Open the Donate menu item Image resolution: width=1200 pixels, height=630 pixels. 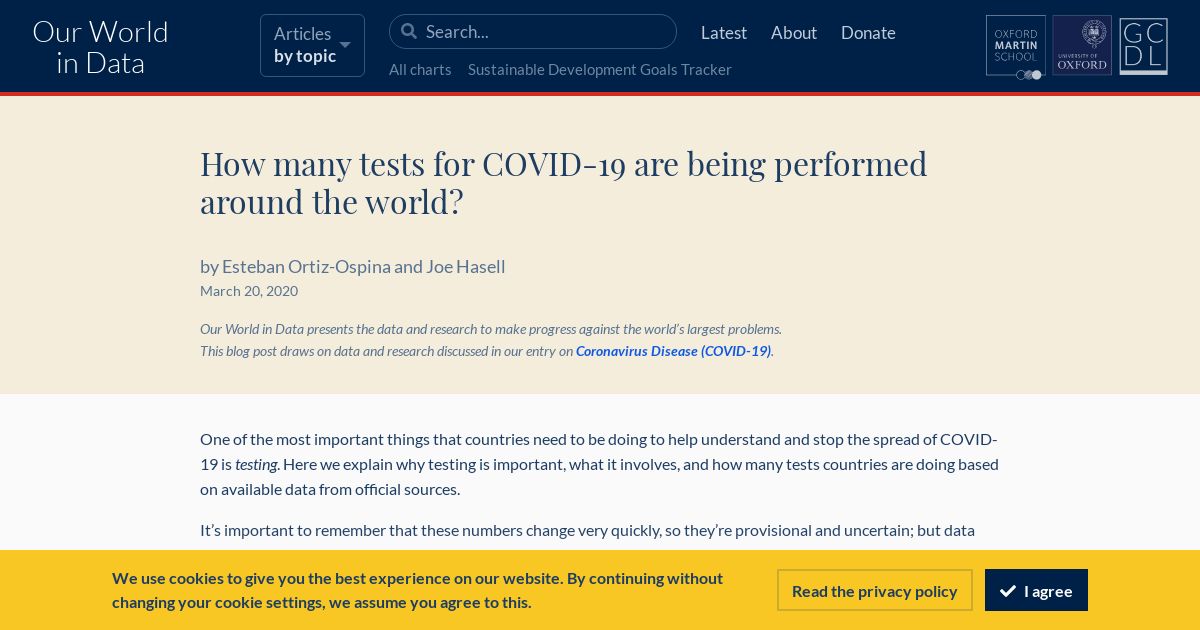(868, 32)
